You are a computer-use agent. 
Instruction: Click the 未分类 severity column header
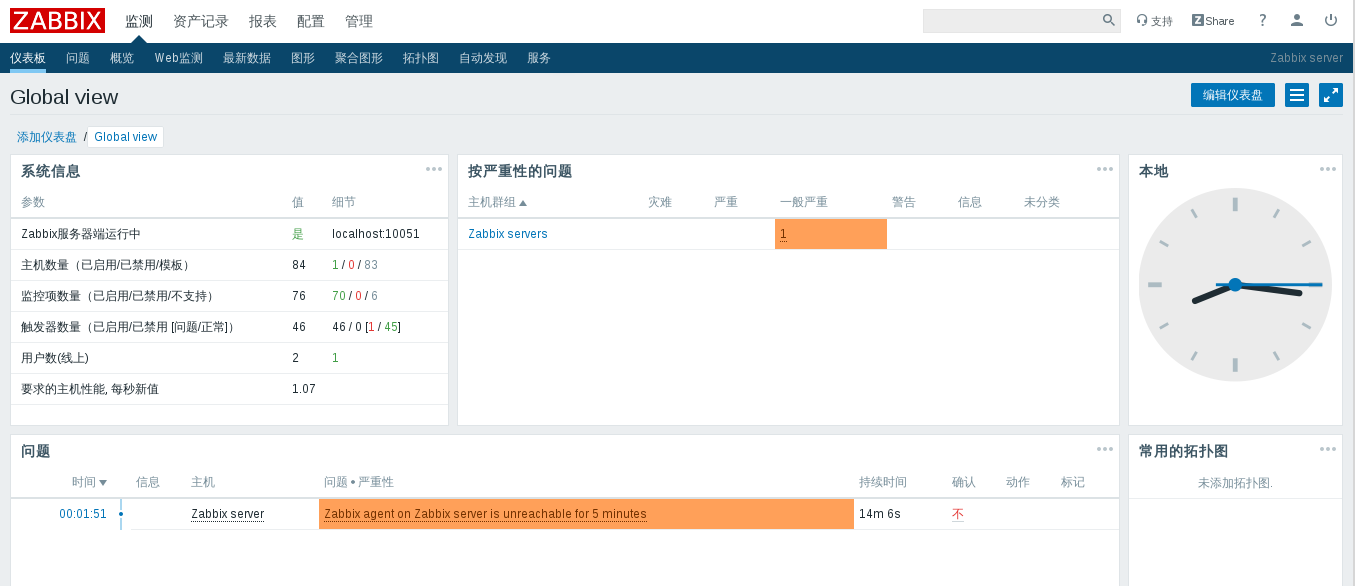[x=1042, y=202]
